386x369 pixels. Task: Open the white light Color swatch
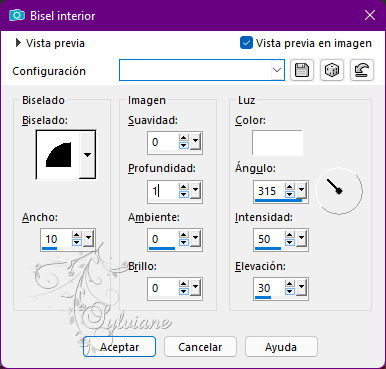click(x=277, y=143)
